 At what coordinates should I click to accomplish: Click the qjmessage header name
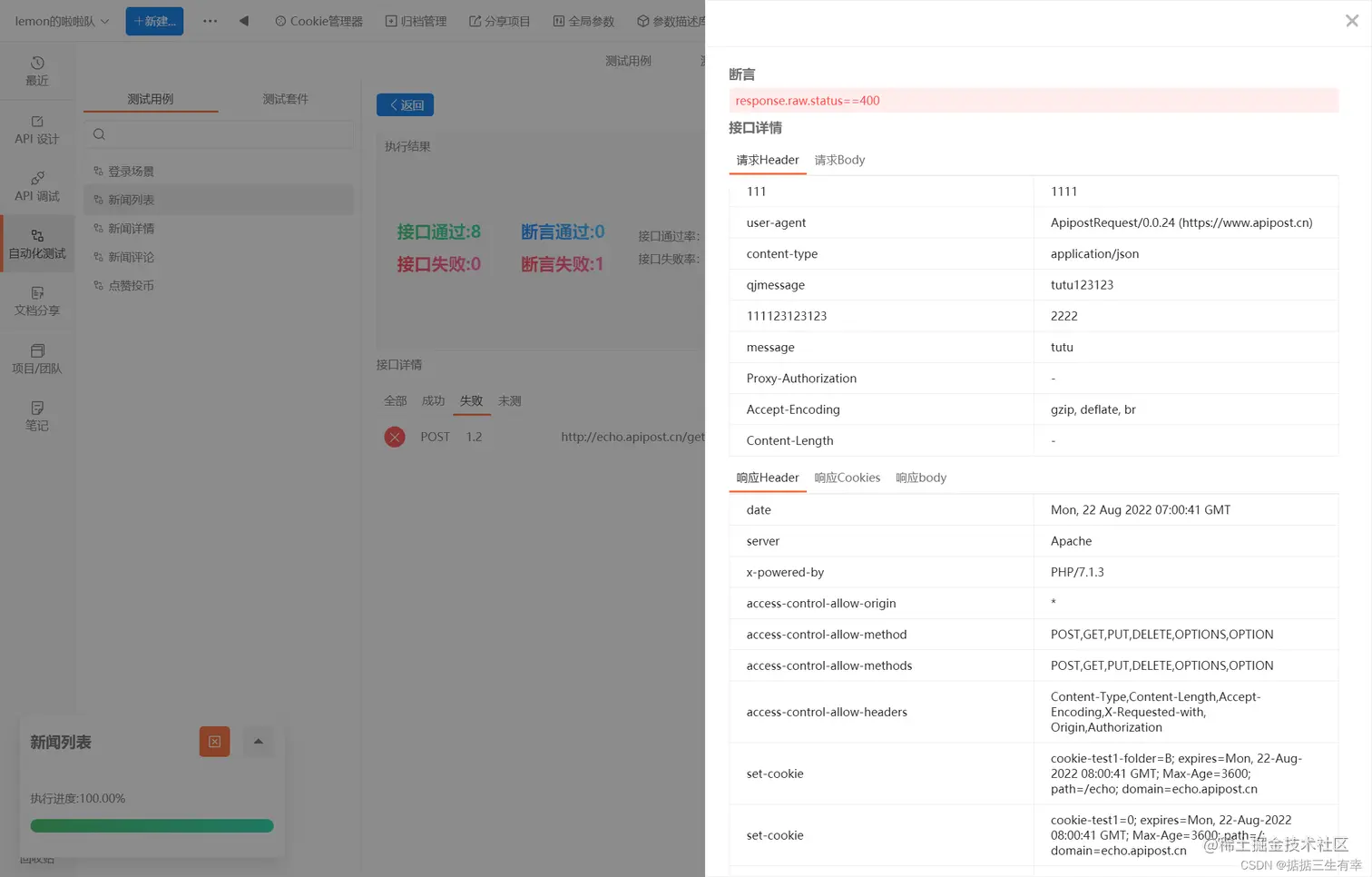point(776,285)
